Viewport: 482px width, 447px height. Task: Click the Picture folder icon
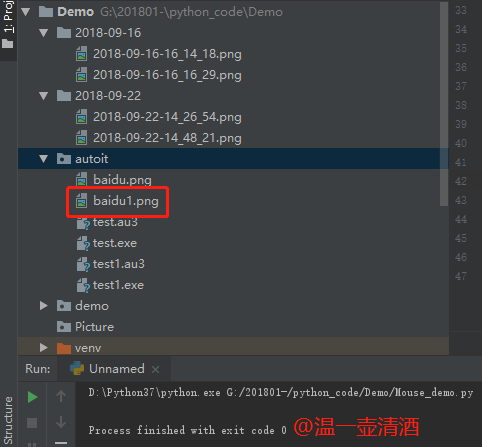(x=64, y=327)
